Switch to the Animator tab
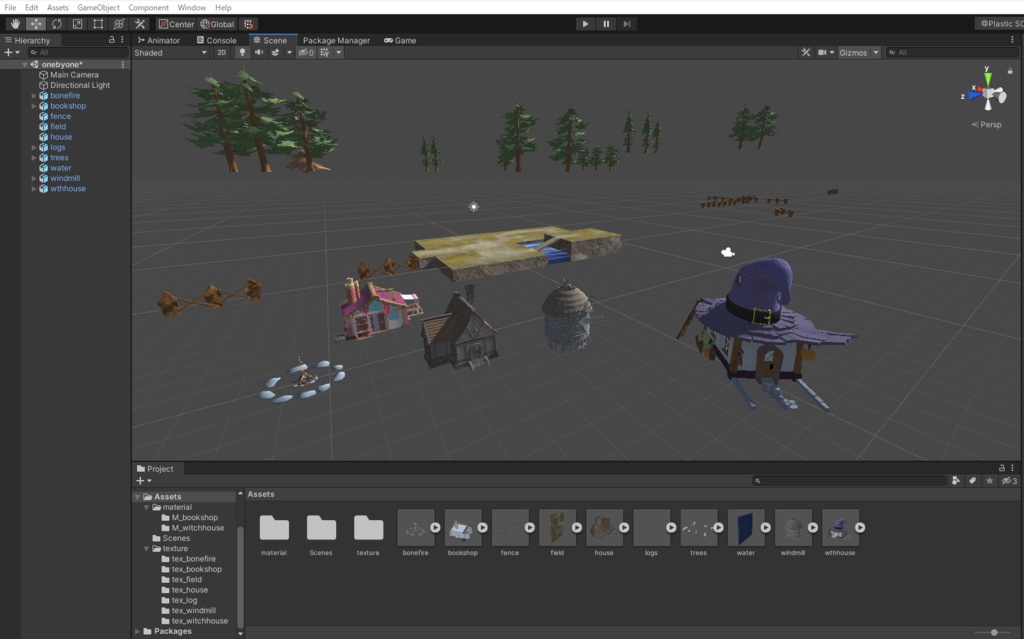 [x=159, y=41]
